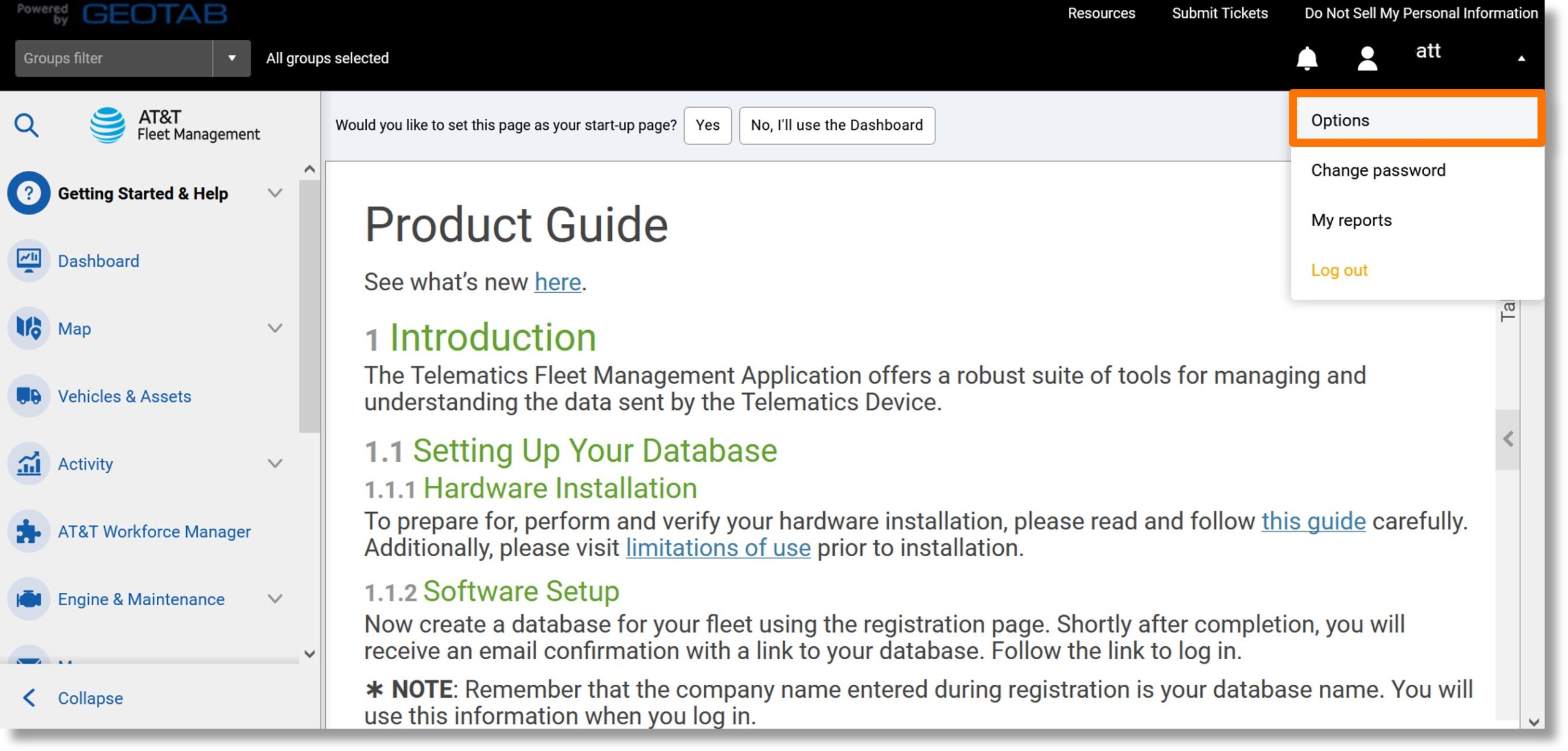Open the 'here' what's new link

(x=557, y=282)
